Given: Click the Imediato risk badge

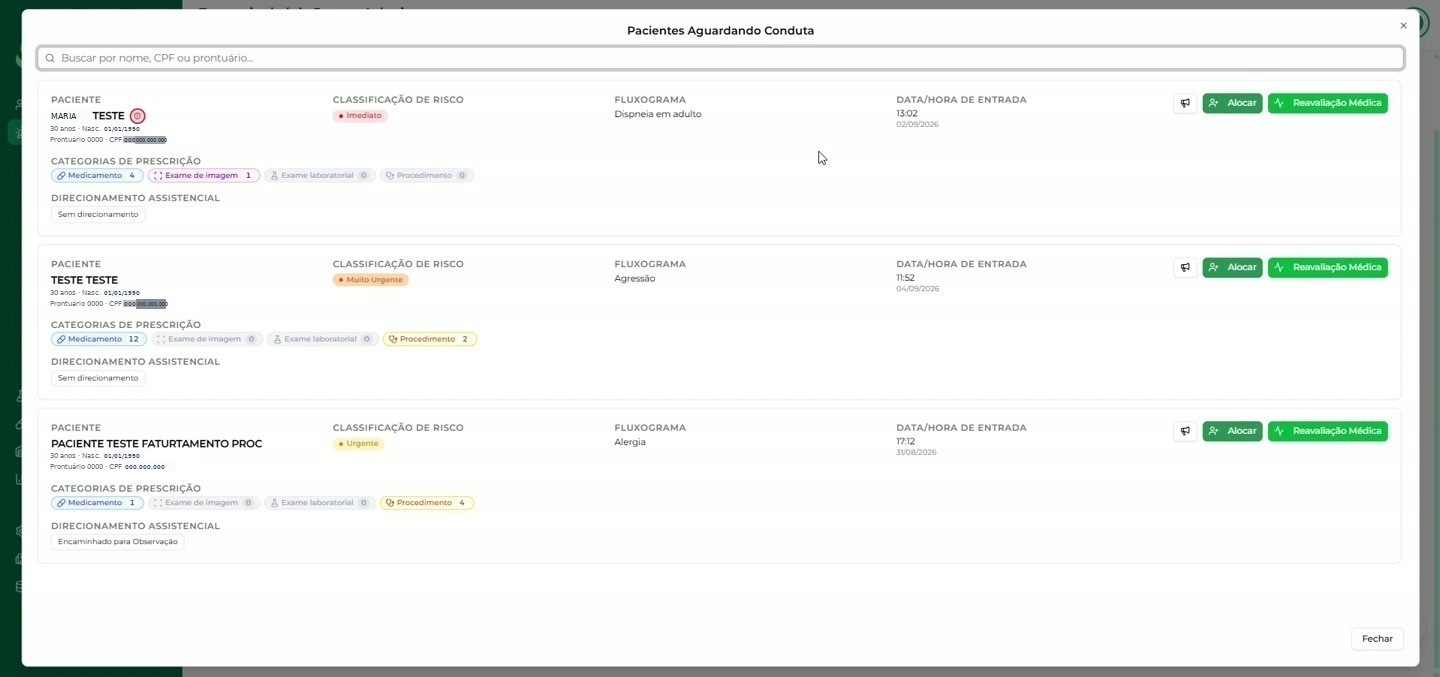Looking at the screenshot, I should coord(360,116).
